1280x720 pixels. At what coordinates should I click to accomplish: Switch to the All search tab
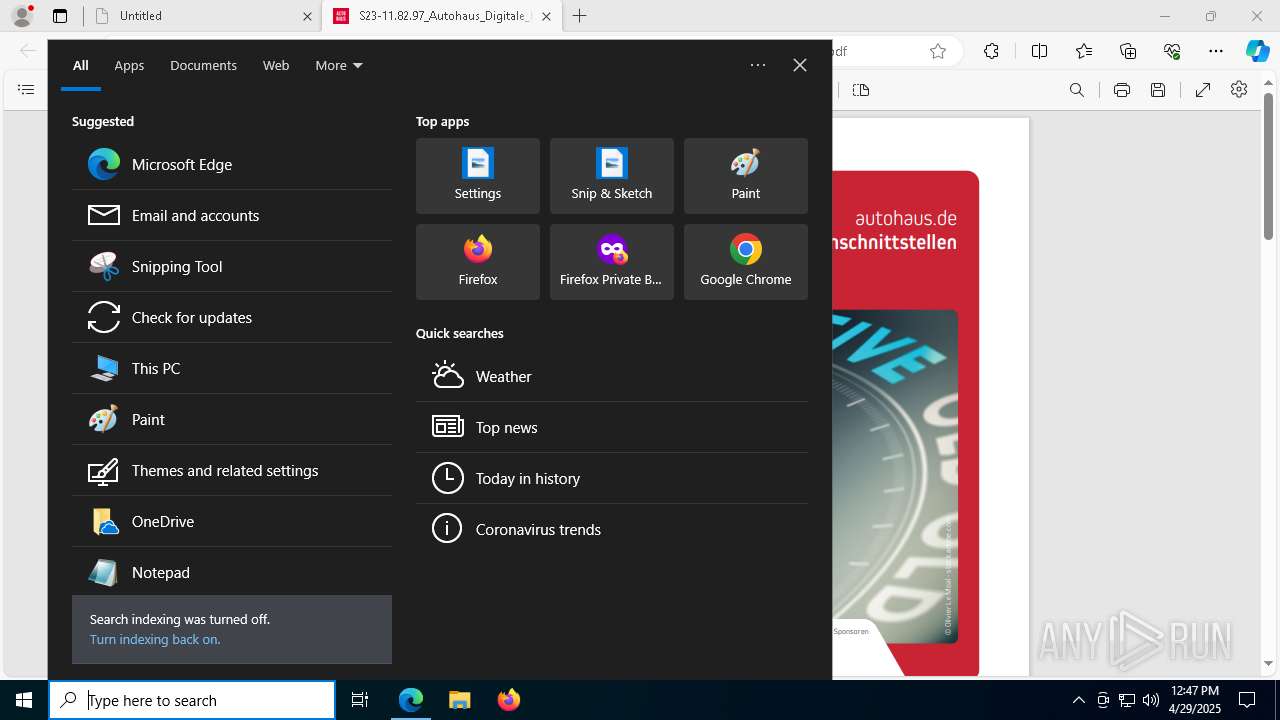point(81,65)
